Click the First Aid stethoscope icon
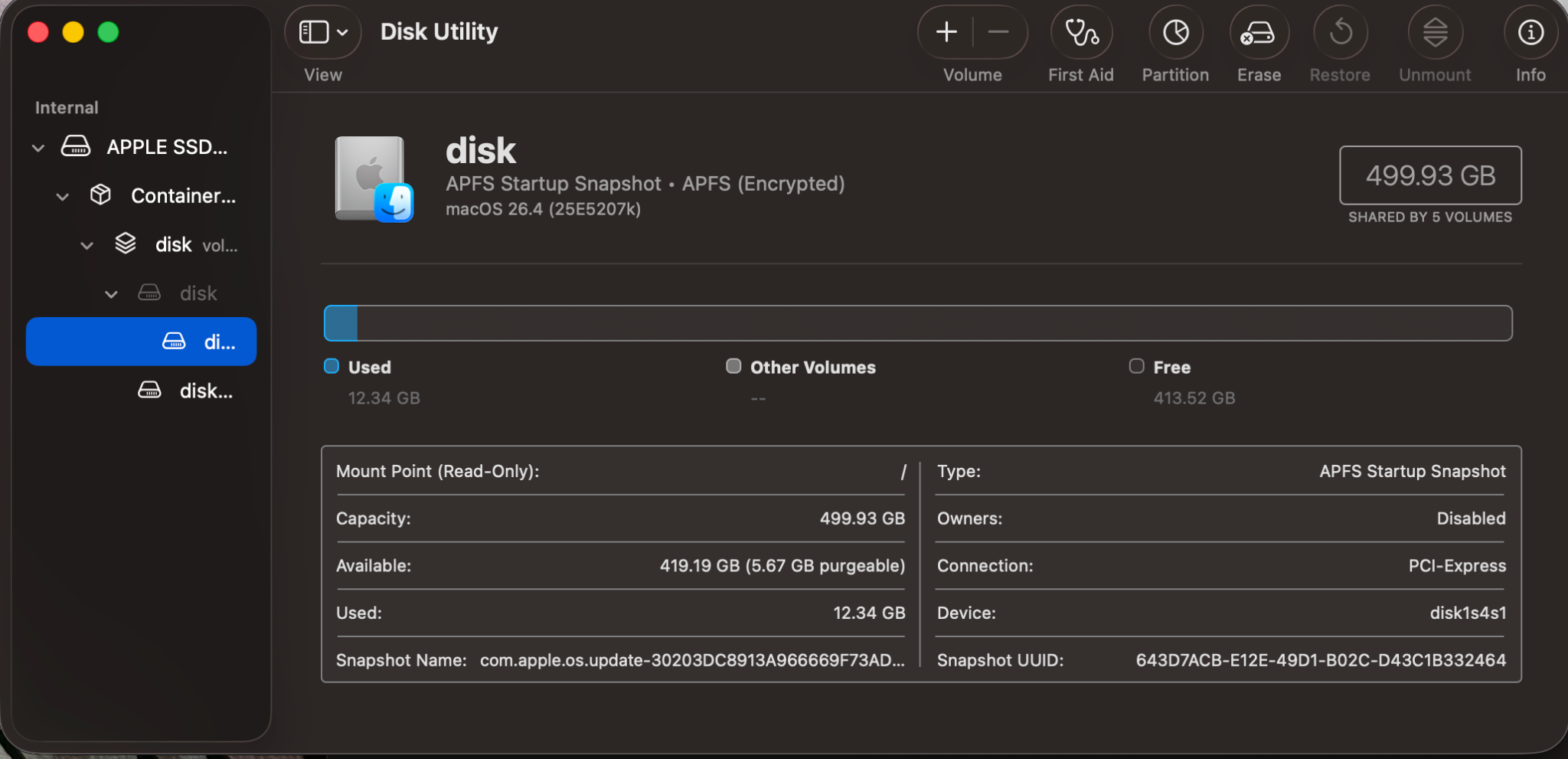The width and height of the screenshot is (1568, 759). [1081, 33]
